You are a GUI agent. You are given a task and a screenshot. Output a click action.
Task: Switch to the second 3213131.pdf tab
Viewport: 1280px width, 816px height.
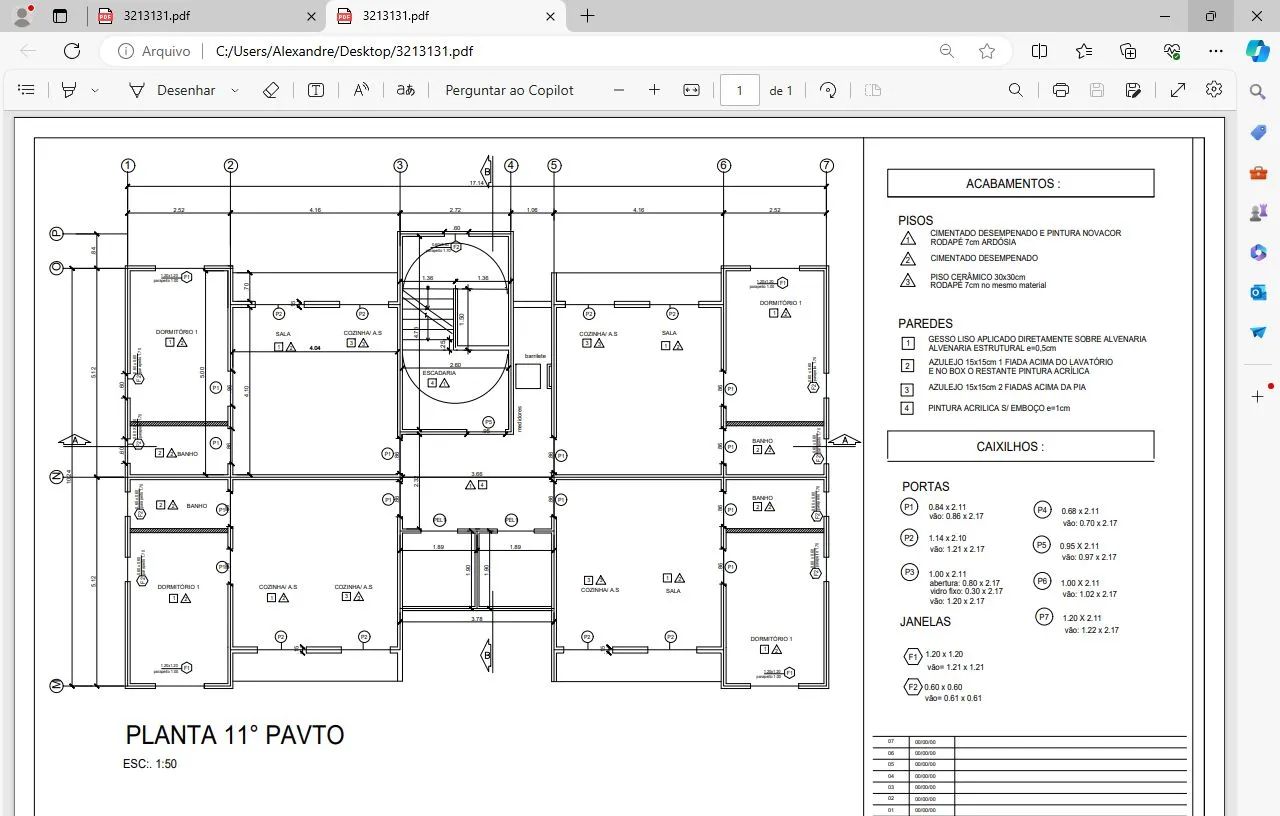click(x=440, y=16)
